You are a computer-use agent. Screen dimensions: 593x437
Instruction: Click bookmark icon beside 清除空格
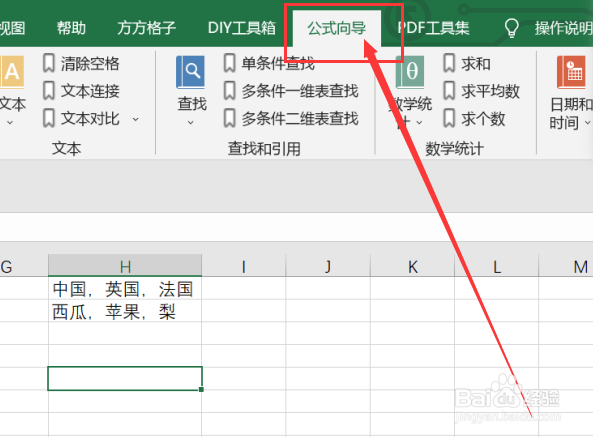(x=49, y=63)
